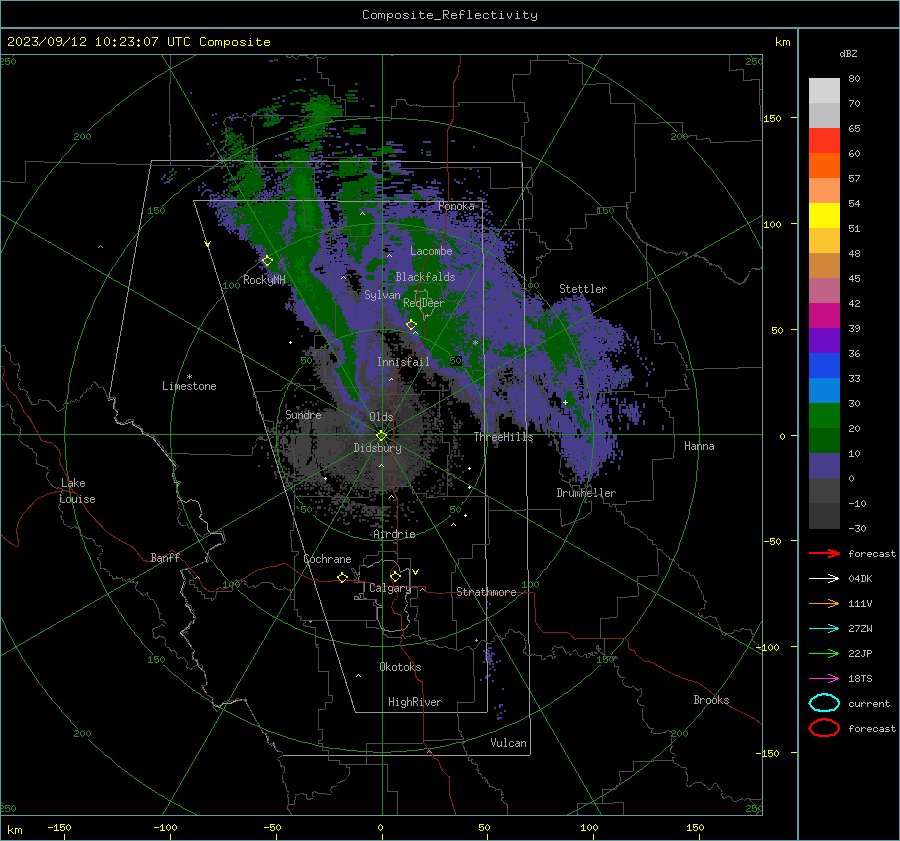Click the Brooks city label
Image resolution: width=900 pixels, height=841 pixels.
click(x=711, y=700)
